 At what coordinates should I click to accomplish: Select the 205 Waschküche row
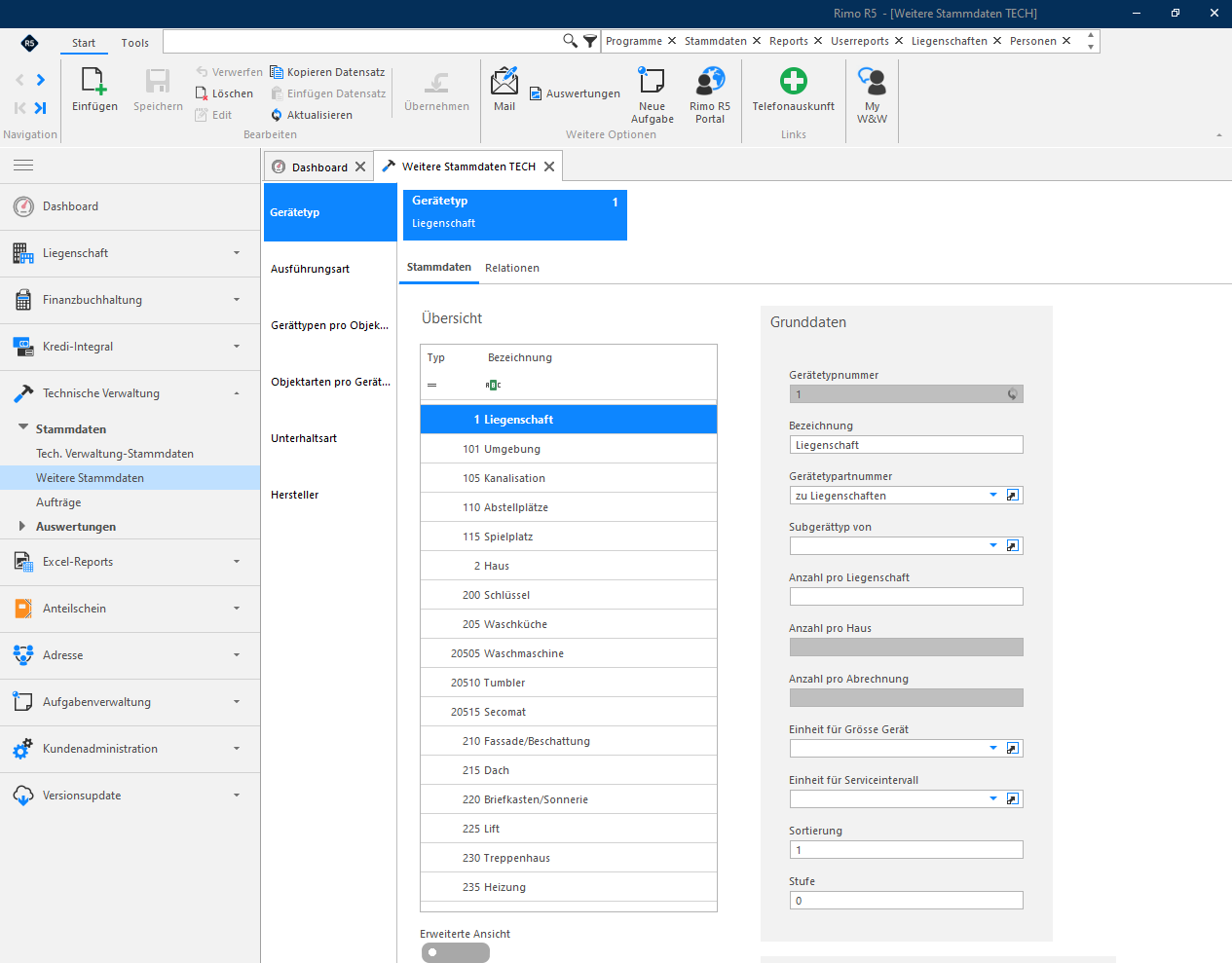point(569,624)
